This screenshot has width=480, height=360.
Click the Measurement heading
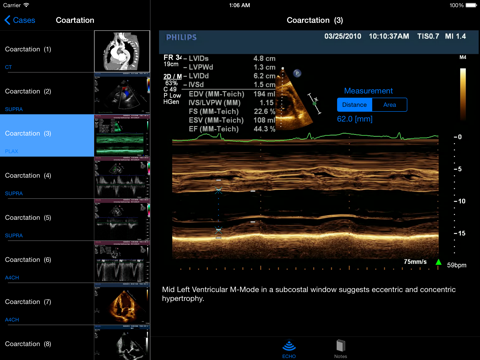click(368, 91)
